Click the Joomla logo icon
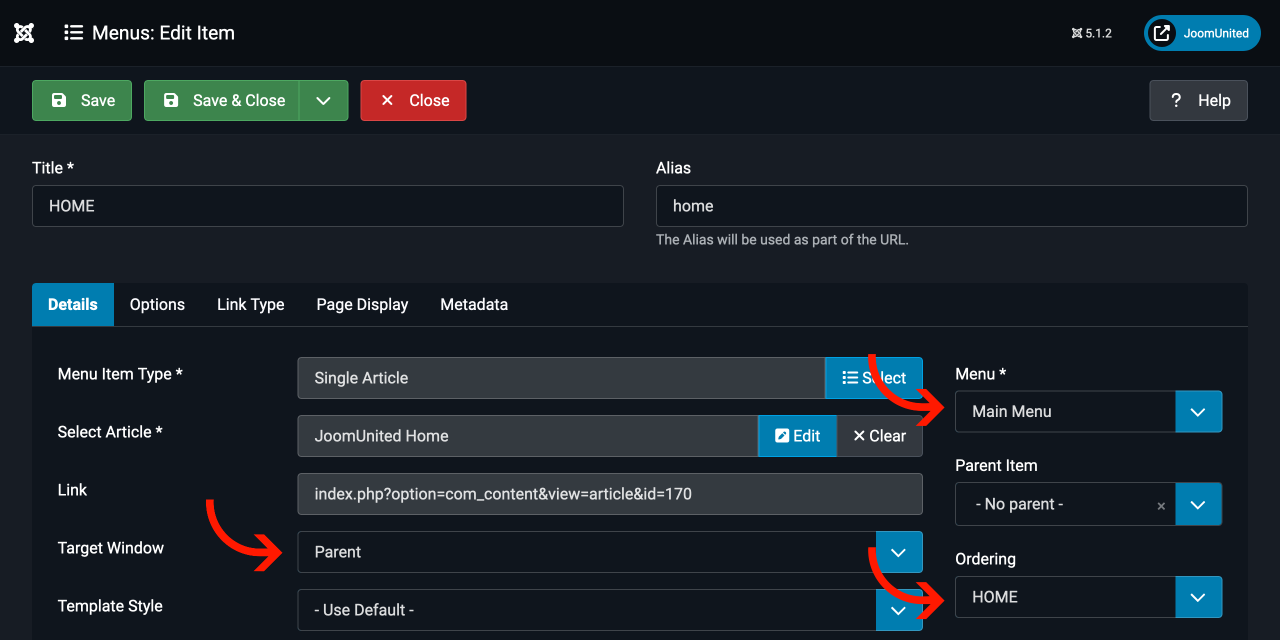This screenshot has height=640, width=1280. [25, 33]
